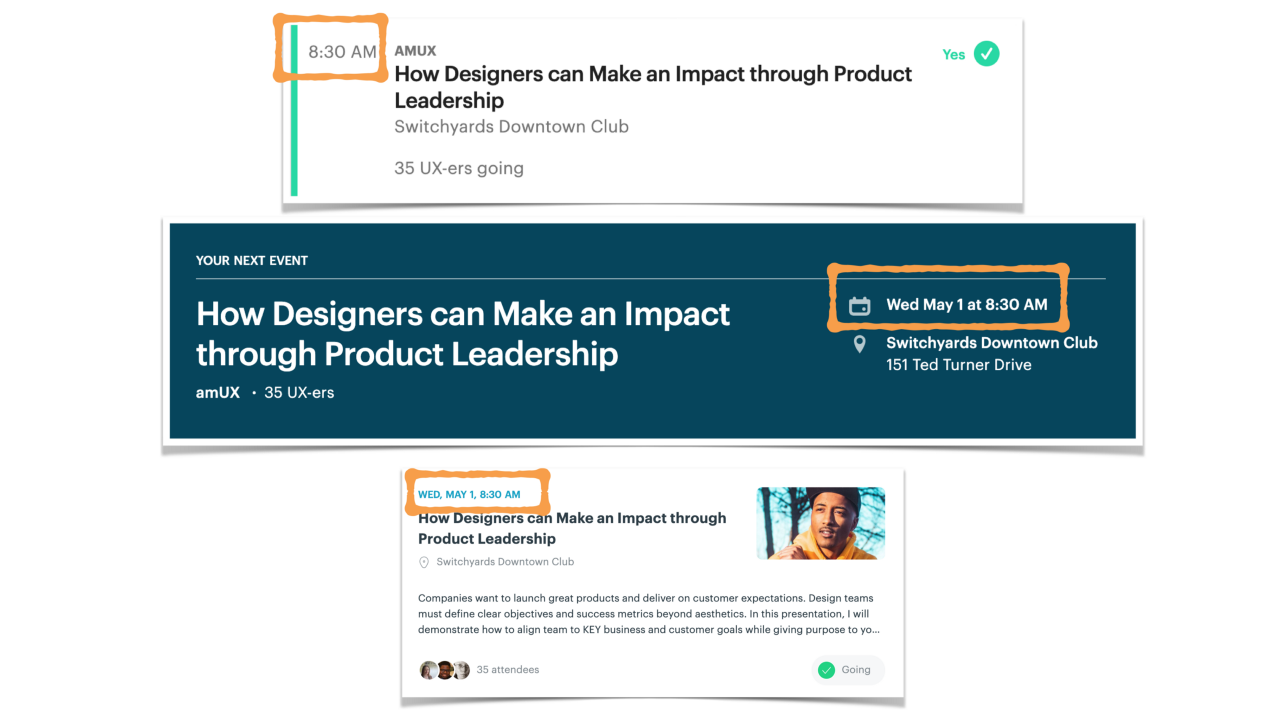Click the calendar icon in the dark banner
The image size is (1273, 712).
859,306
